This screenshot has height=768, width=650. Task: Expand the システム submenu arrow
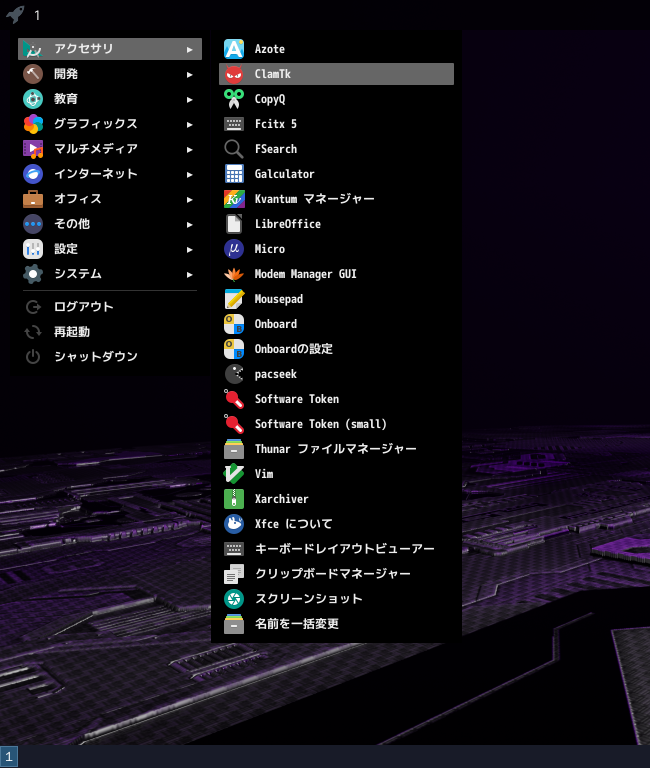190,274
